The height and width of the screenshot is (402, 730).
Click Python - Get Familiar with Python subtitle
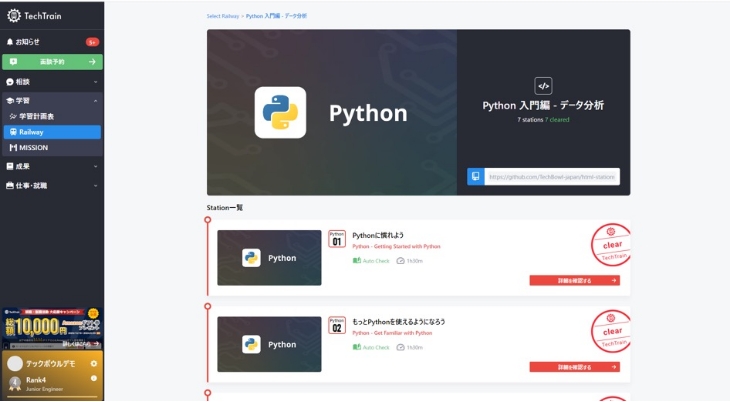pos(392,333)
